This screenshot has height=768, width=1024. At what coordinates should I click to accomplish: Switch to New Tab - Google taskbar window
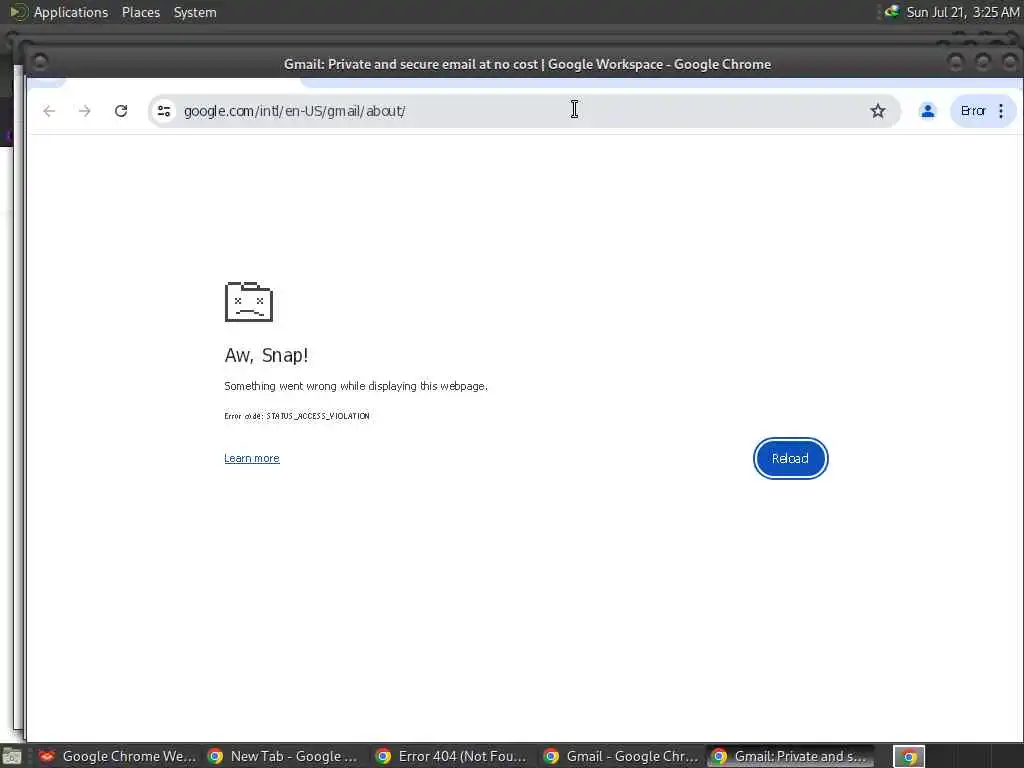(x=283, y=756)
